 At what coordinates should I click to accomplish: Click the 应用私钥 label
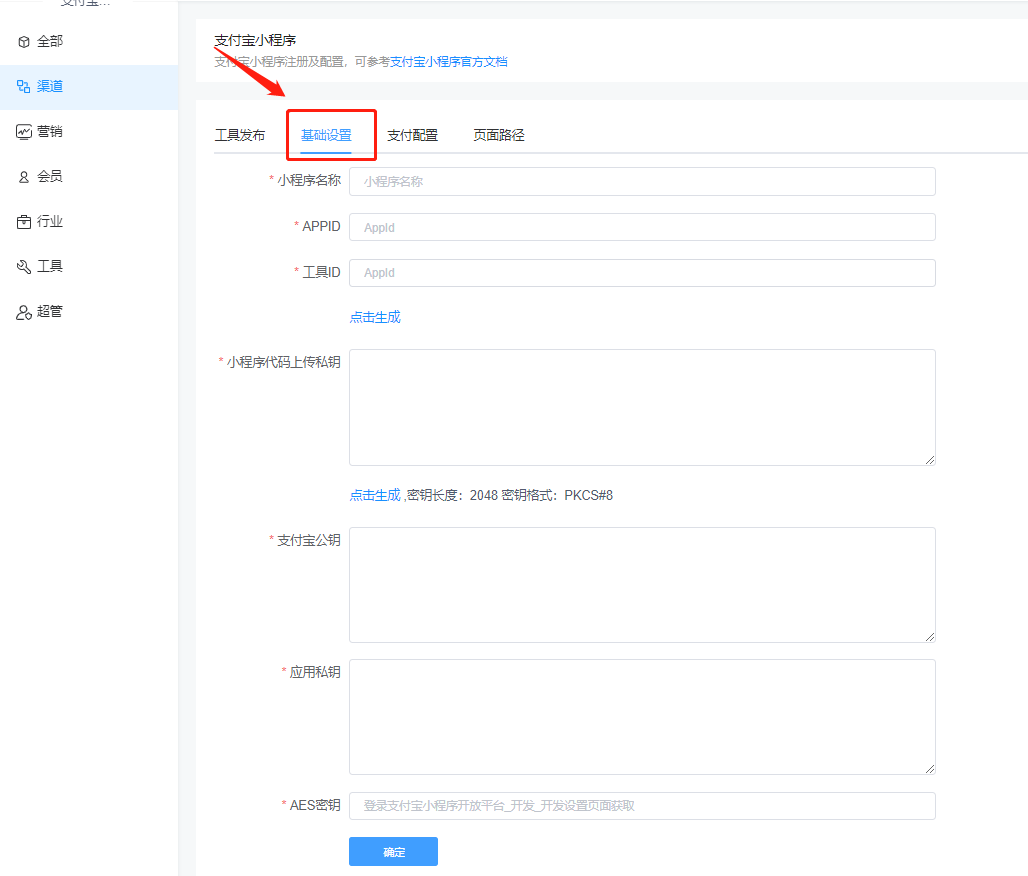point(315,672)
